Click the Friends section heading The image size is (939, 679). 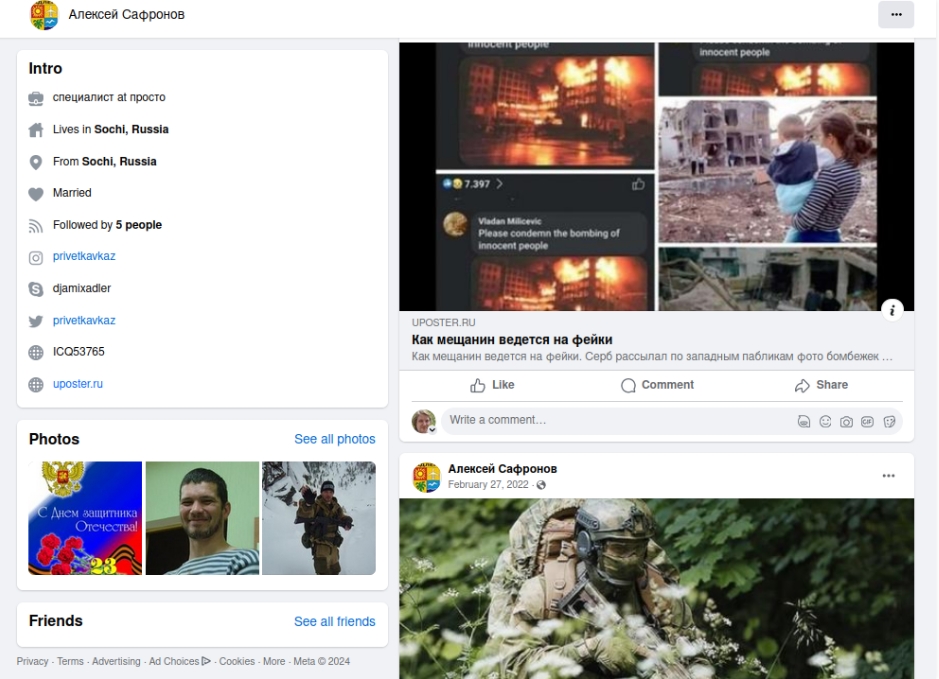(x=56, y=621)
